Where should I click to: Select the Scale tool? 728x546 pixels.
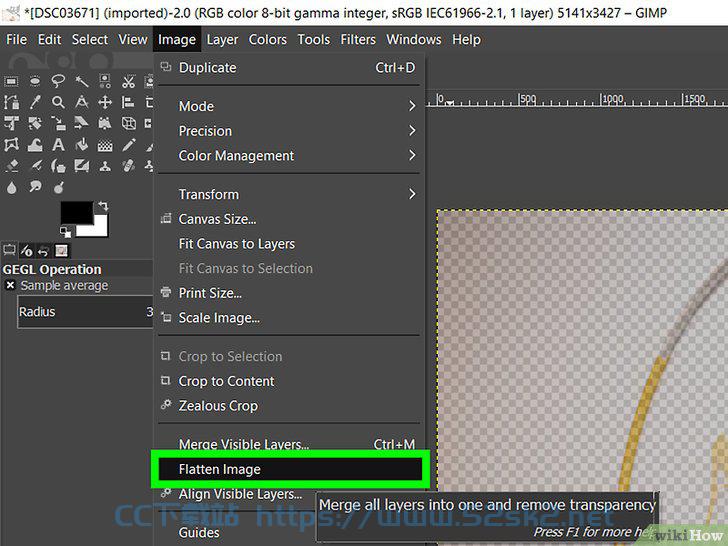pos(58,124)
